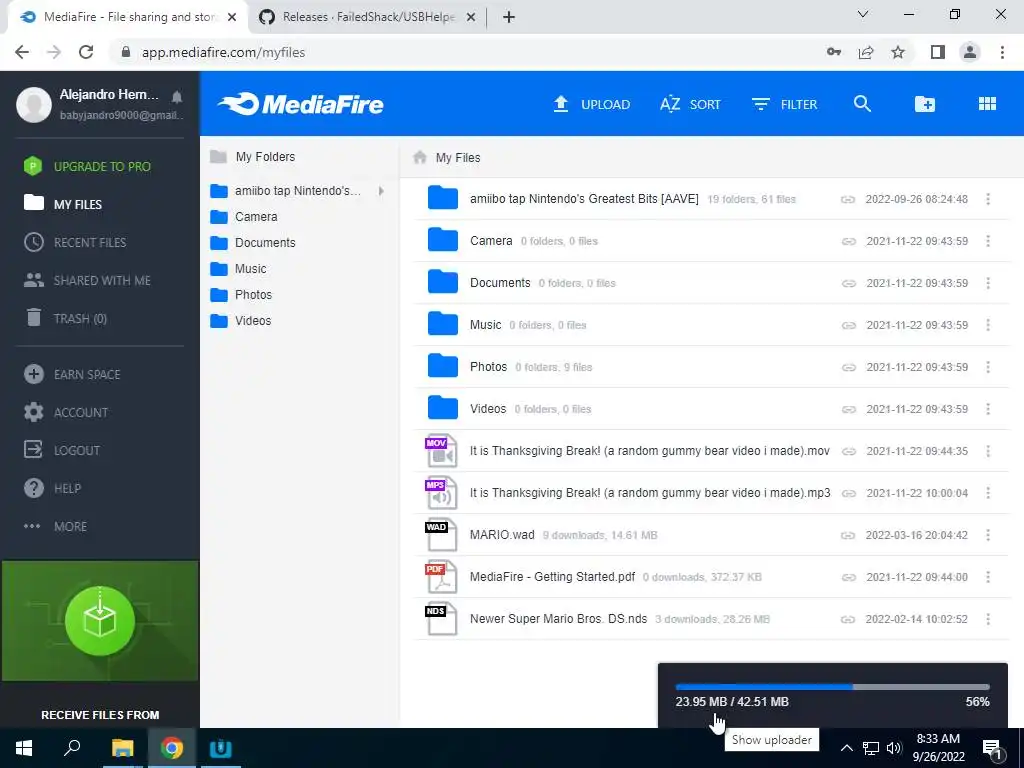Open SHARED WITH ME
Image resolution: width=1024 pixels, height=768 pixels.
(87, 280)
